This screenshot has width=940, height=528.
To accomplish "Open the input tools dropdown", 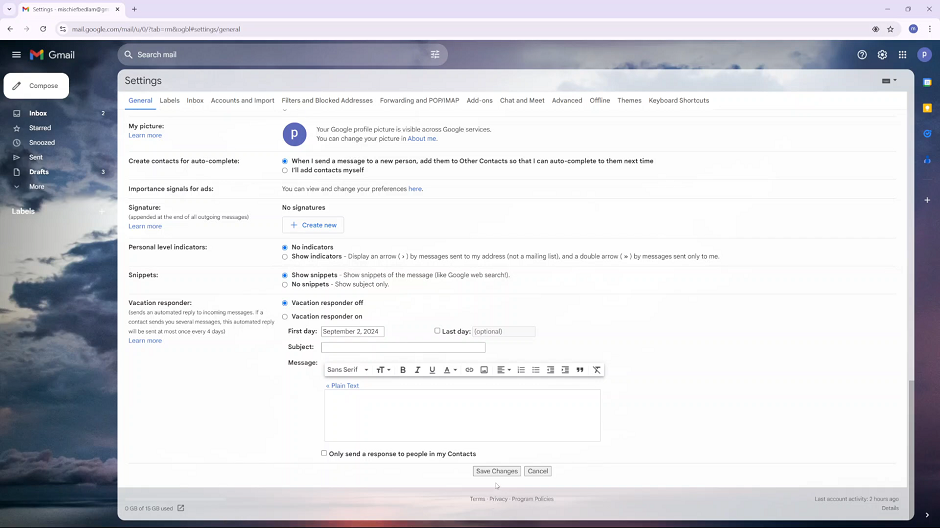I will [x=889, y=81].
